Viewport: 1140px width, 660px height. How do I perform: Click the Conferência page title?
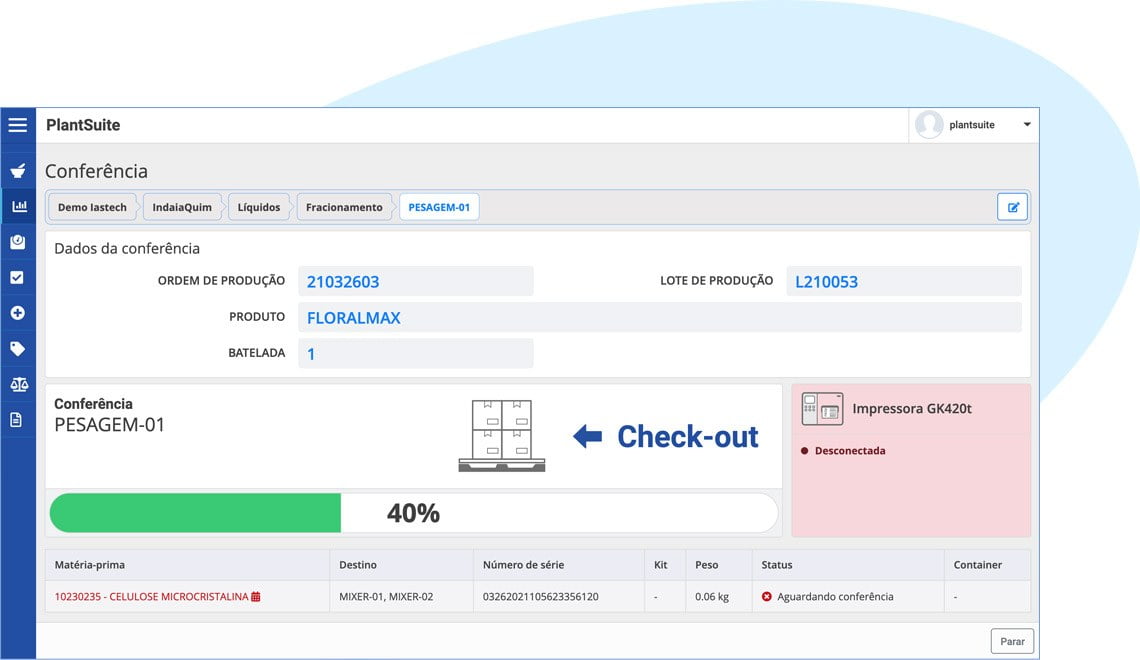(x=96, y=171)
